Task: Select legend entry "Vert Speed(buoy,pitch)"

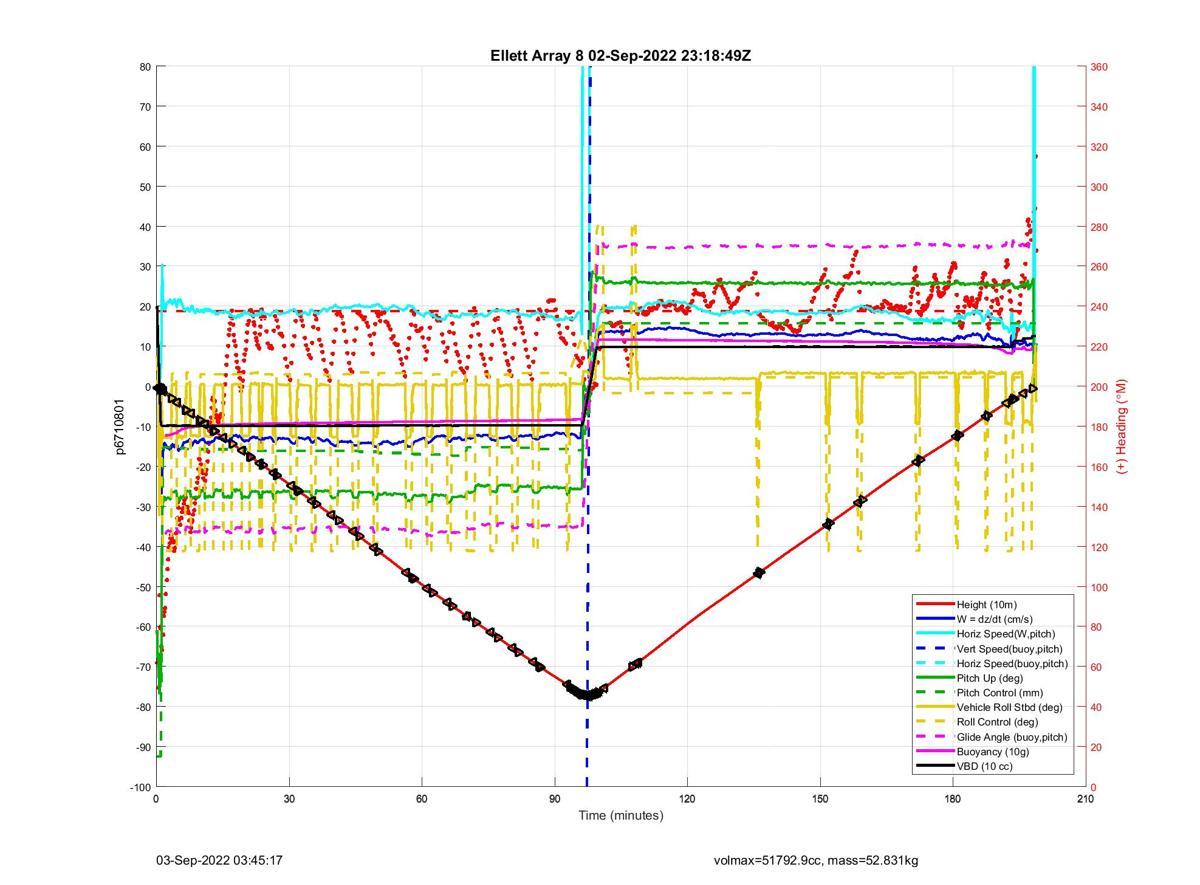Action: pyautogui.click(x=1010, y=649)
